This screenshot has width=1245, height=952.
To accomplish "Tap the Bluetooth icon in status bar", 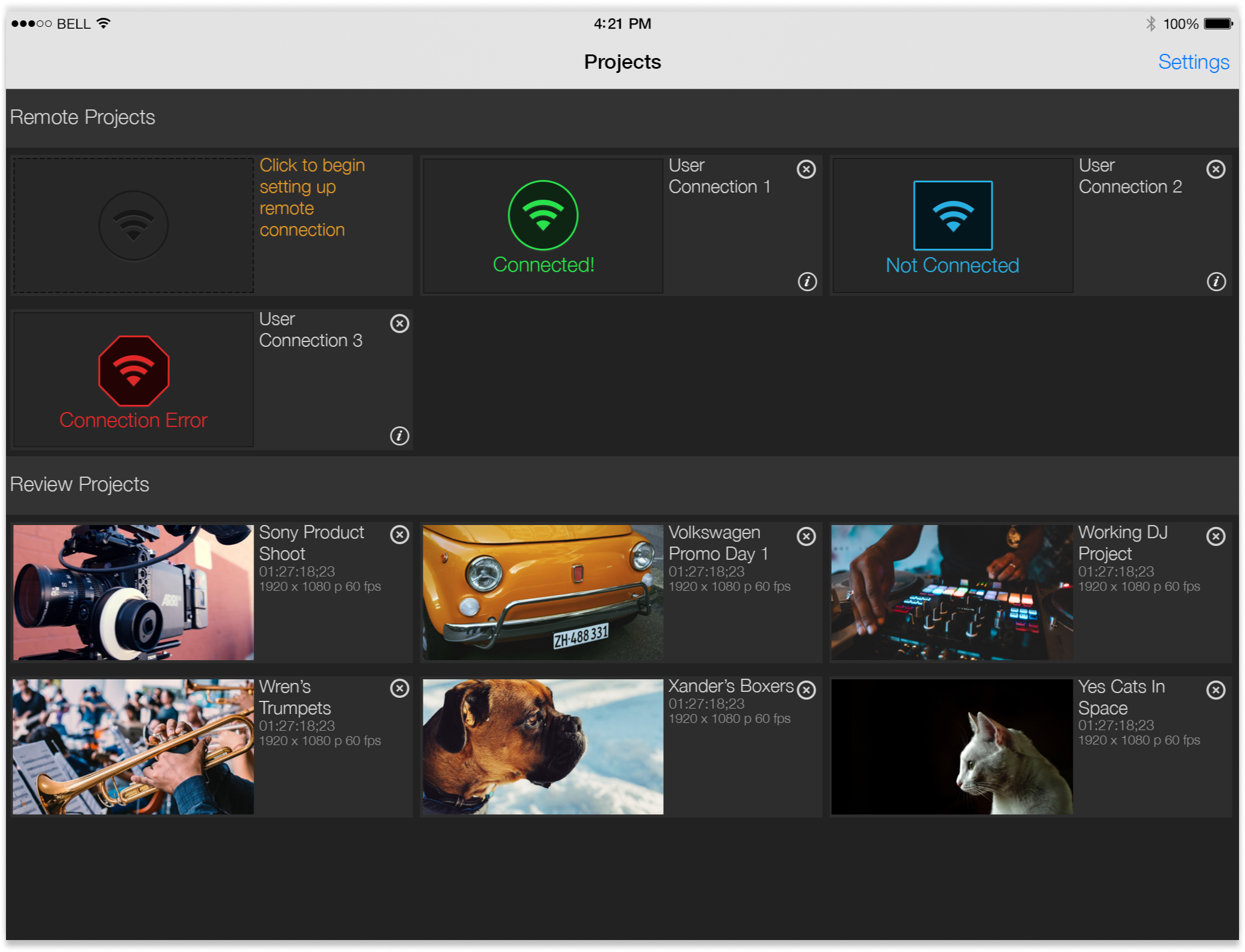I will (x=1151, y=24).
